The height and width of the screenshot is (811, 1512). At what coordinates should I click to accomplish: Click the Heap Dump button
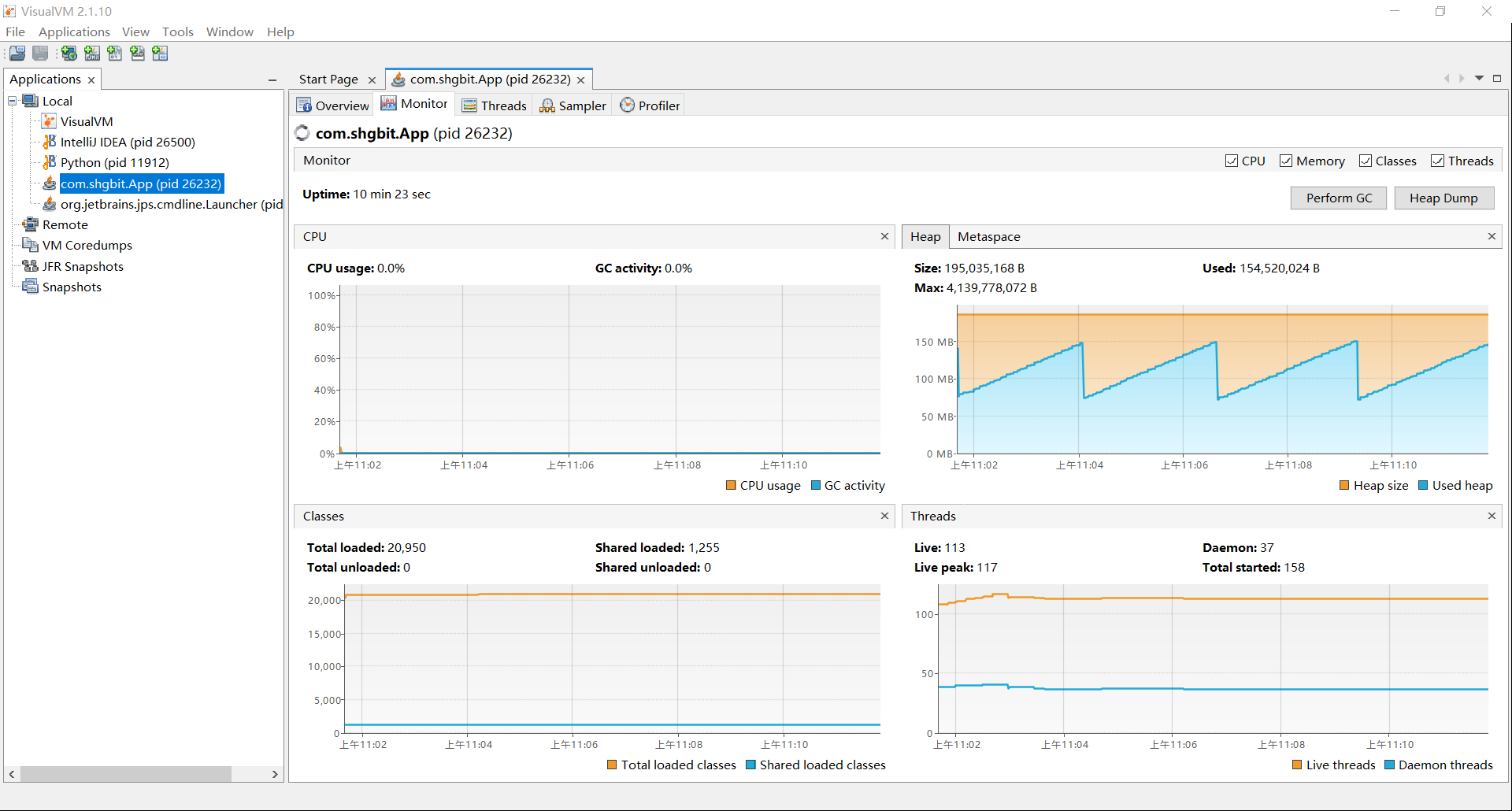1443,198
